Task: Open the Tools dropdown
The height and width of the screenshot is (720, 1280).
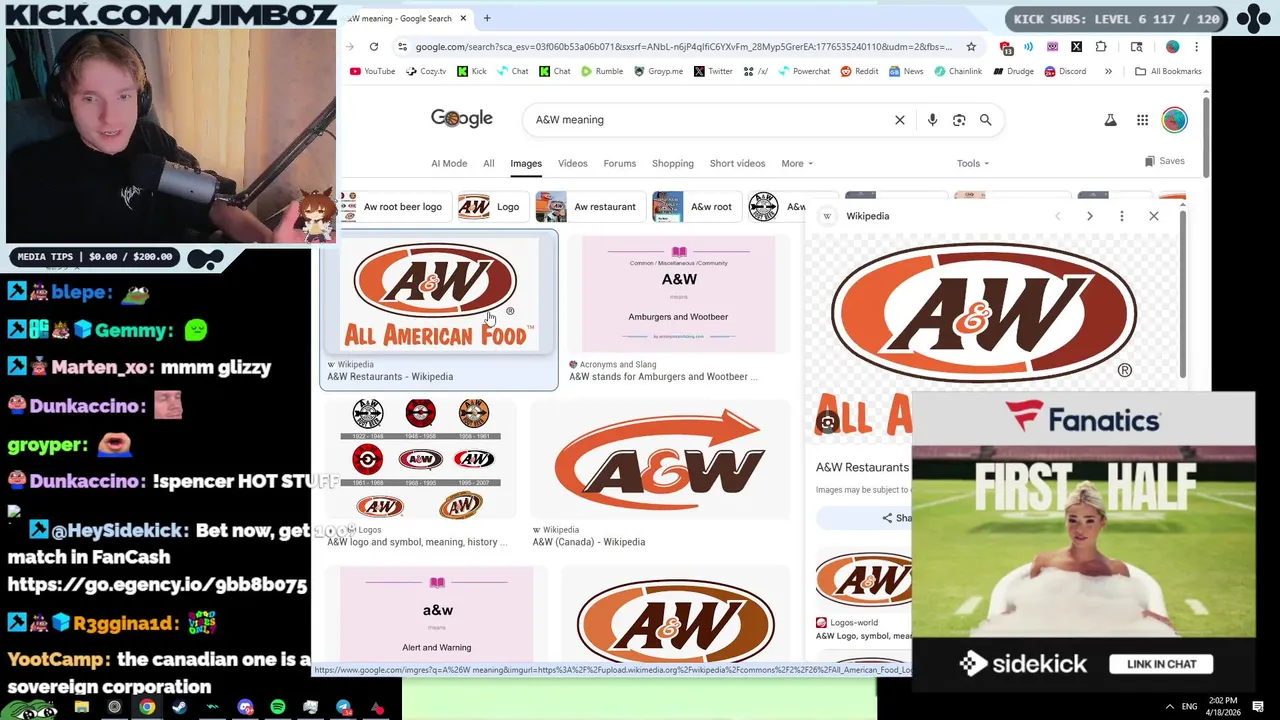Action: [972, 163]
